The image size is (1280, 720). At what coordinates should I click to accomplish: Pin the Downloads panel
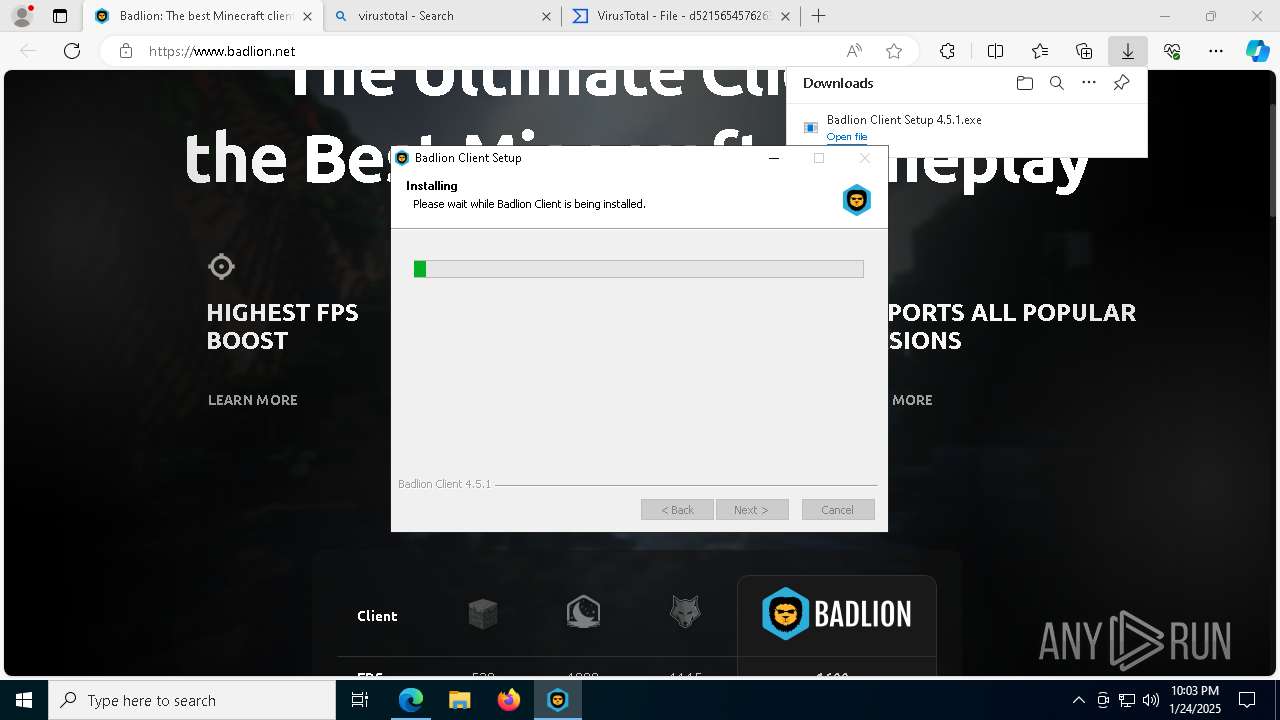click(1121, 83)
